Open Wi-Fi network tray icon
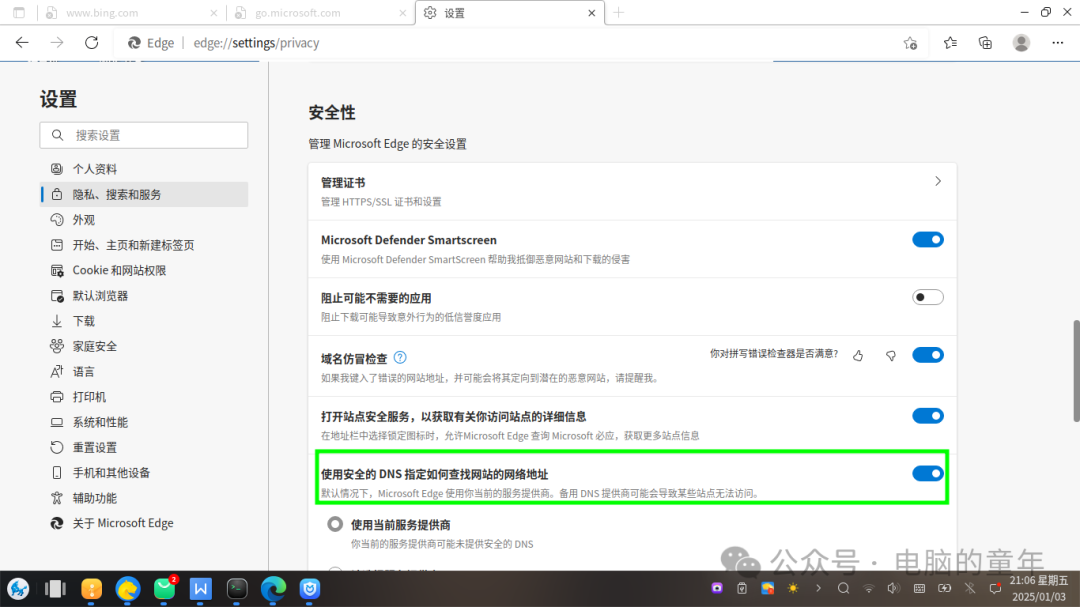 coord(869,588)
